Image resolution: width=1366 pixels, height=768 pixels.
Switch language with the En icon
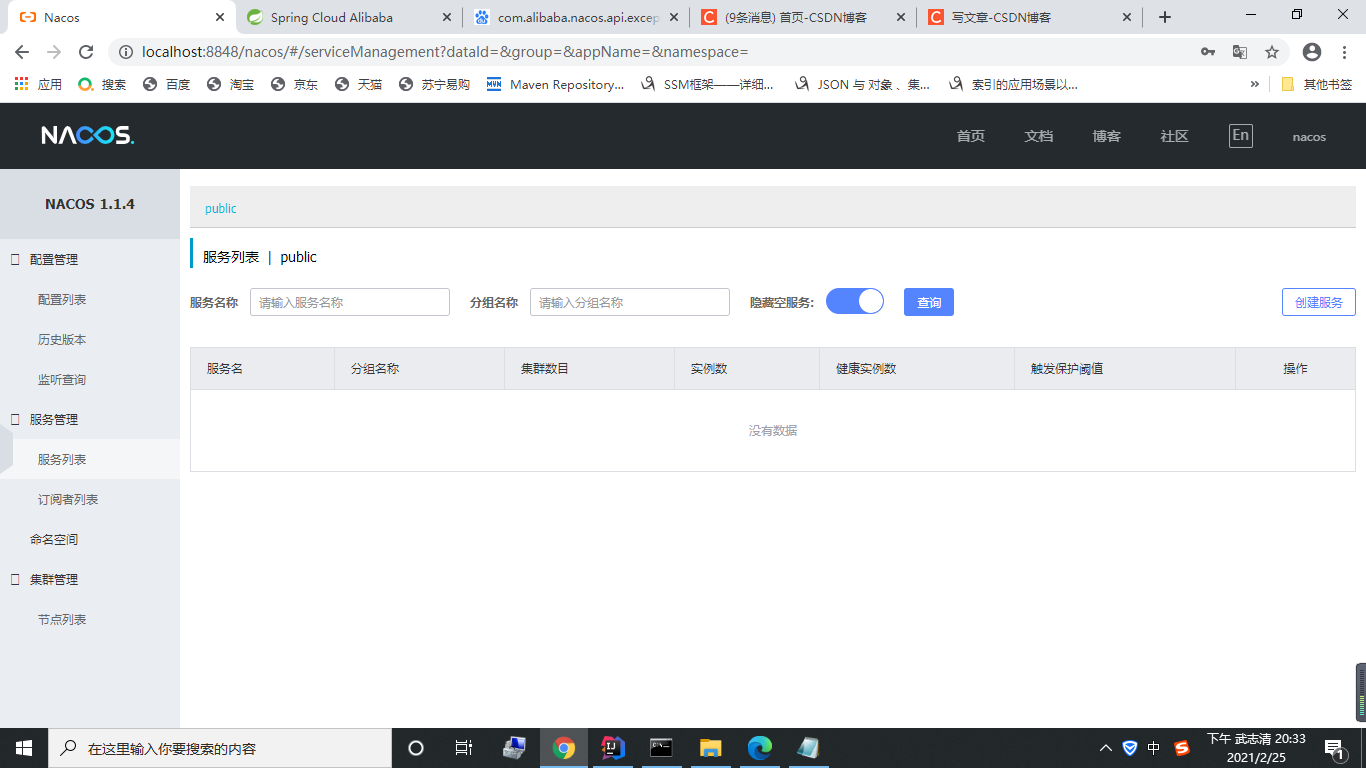(x=1240, y=135)
